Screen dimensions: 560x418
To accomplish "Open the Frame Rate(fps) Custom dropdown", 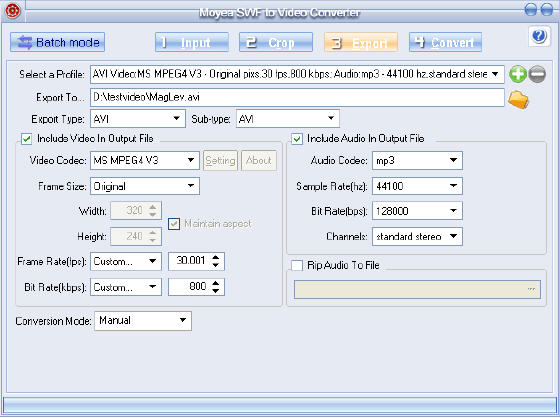I will [x=126, y=262].
